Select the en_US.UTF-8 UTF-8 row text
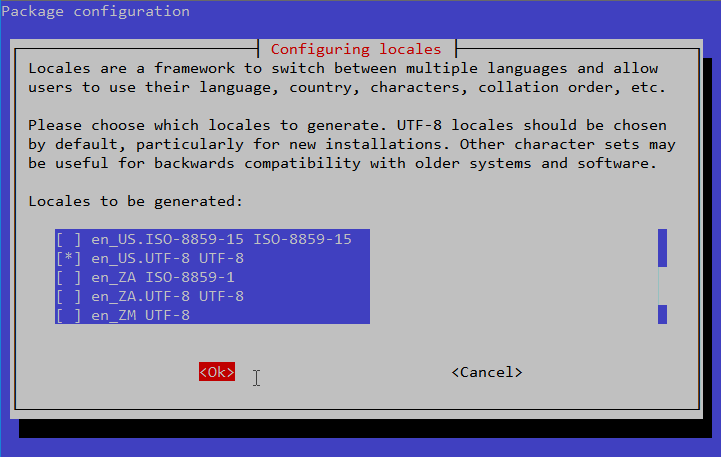This screenshot has width=721, height=457. pyautogui.click(x=167, y=258)
